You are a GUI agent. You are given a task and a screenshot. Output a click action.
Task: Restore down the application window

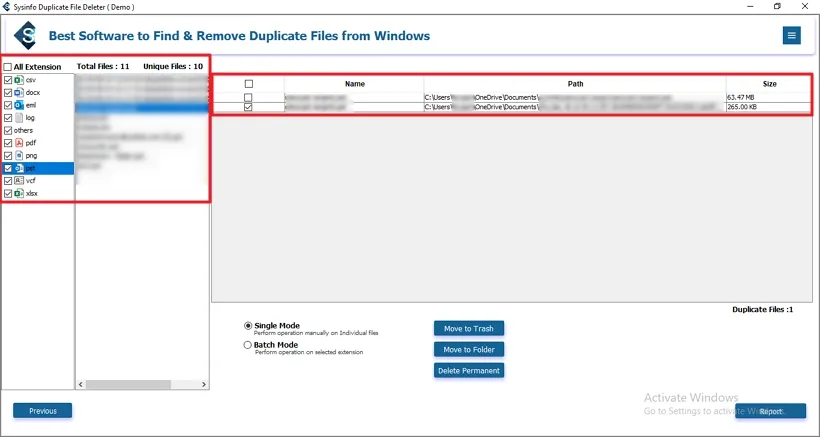[x=777, y=6]
